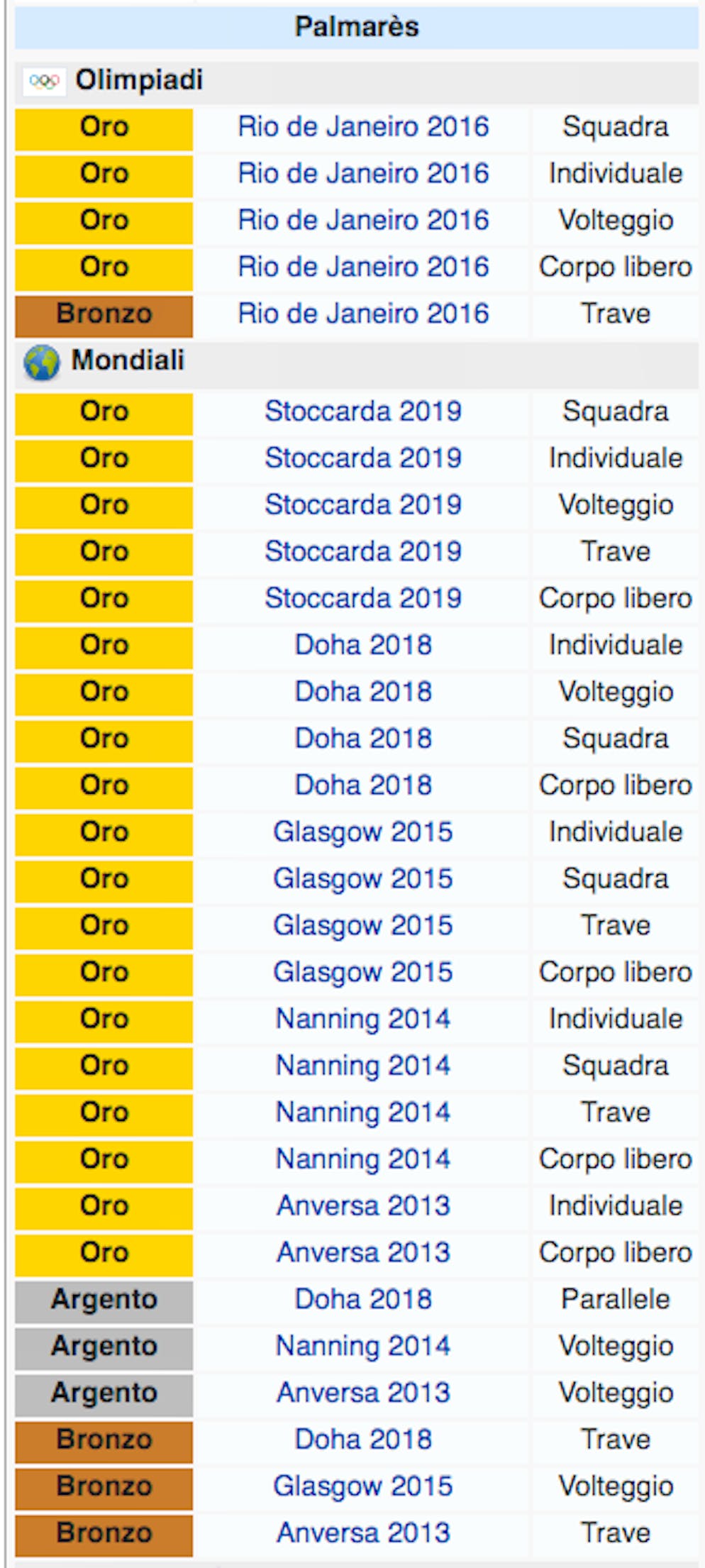The width and height of the screenshot is (705, 1568).
Task: Click the Mondiali section heading text
Action: 128,360
